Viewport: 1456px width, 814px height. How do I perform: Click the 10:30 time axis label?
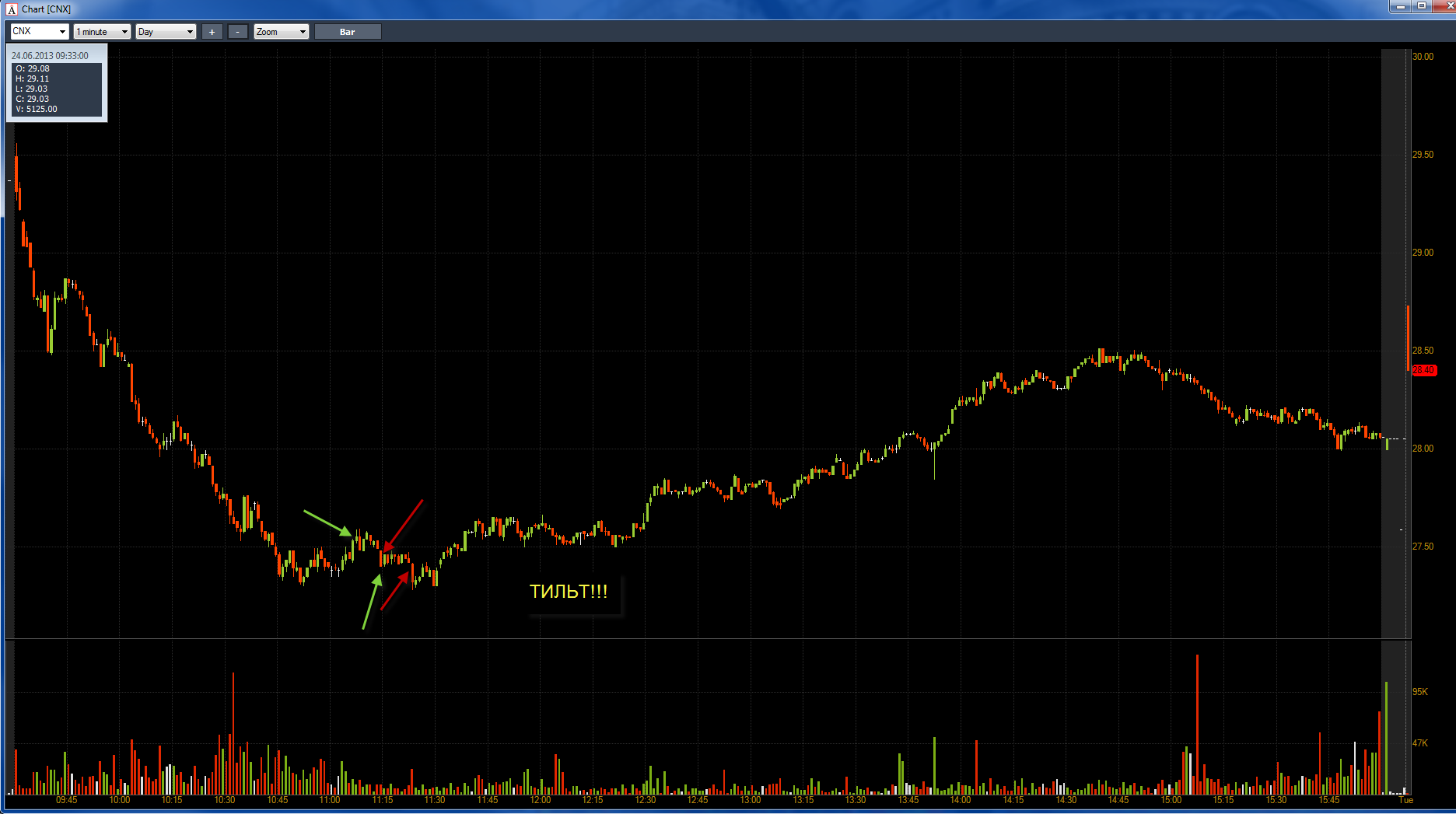(225, 800)
